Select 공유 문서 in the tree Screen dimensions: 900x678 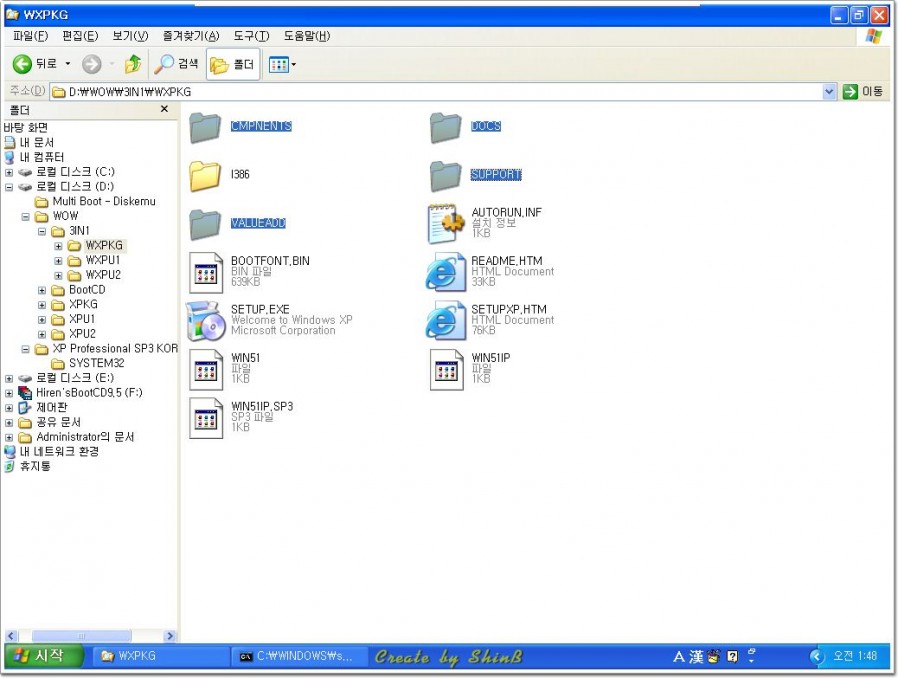click(x=58, y=423)
